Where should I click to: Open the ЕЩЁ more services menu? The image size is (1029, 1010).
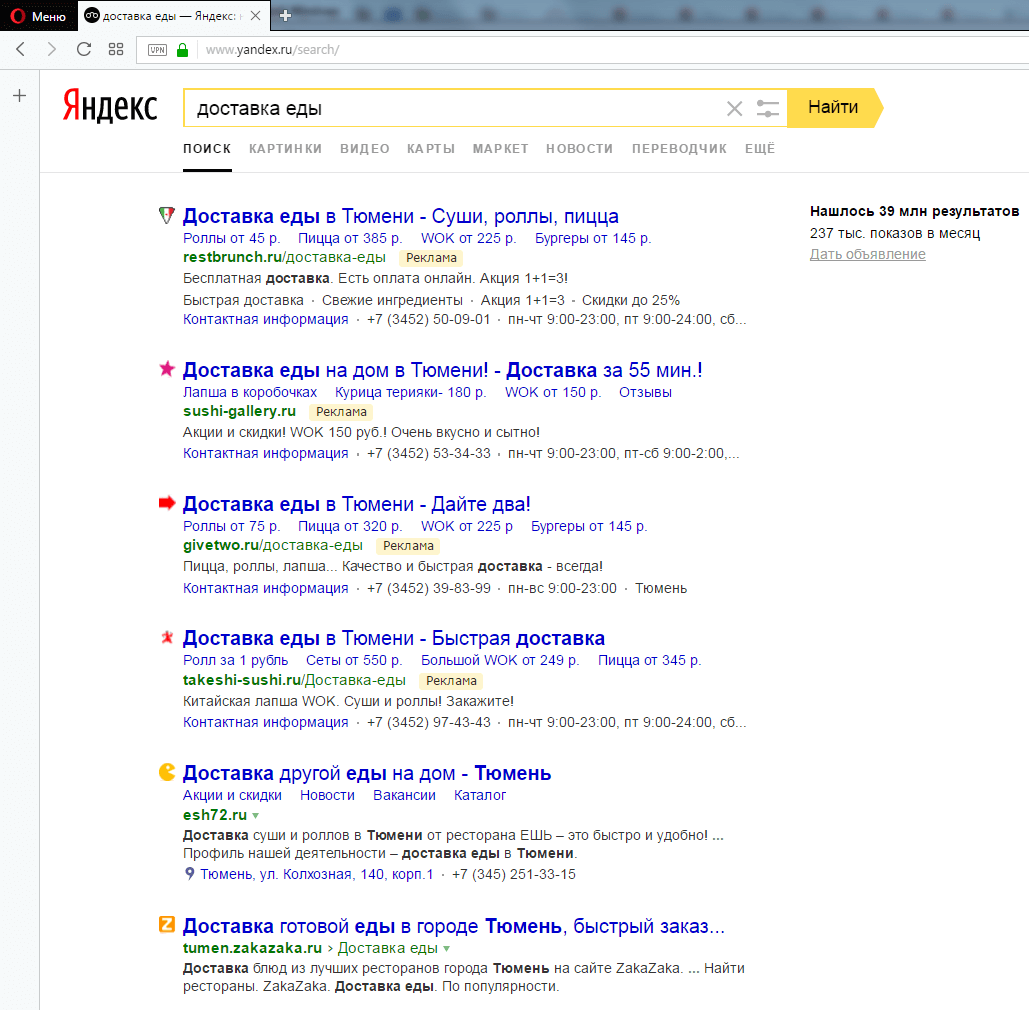[760, 148]
